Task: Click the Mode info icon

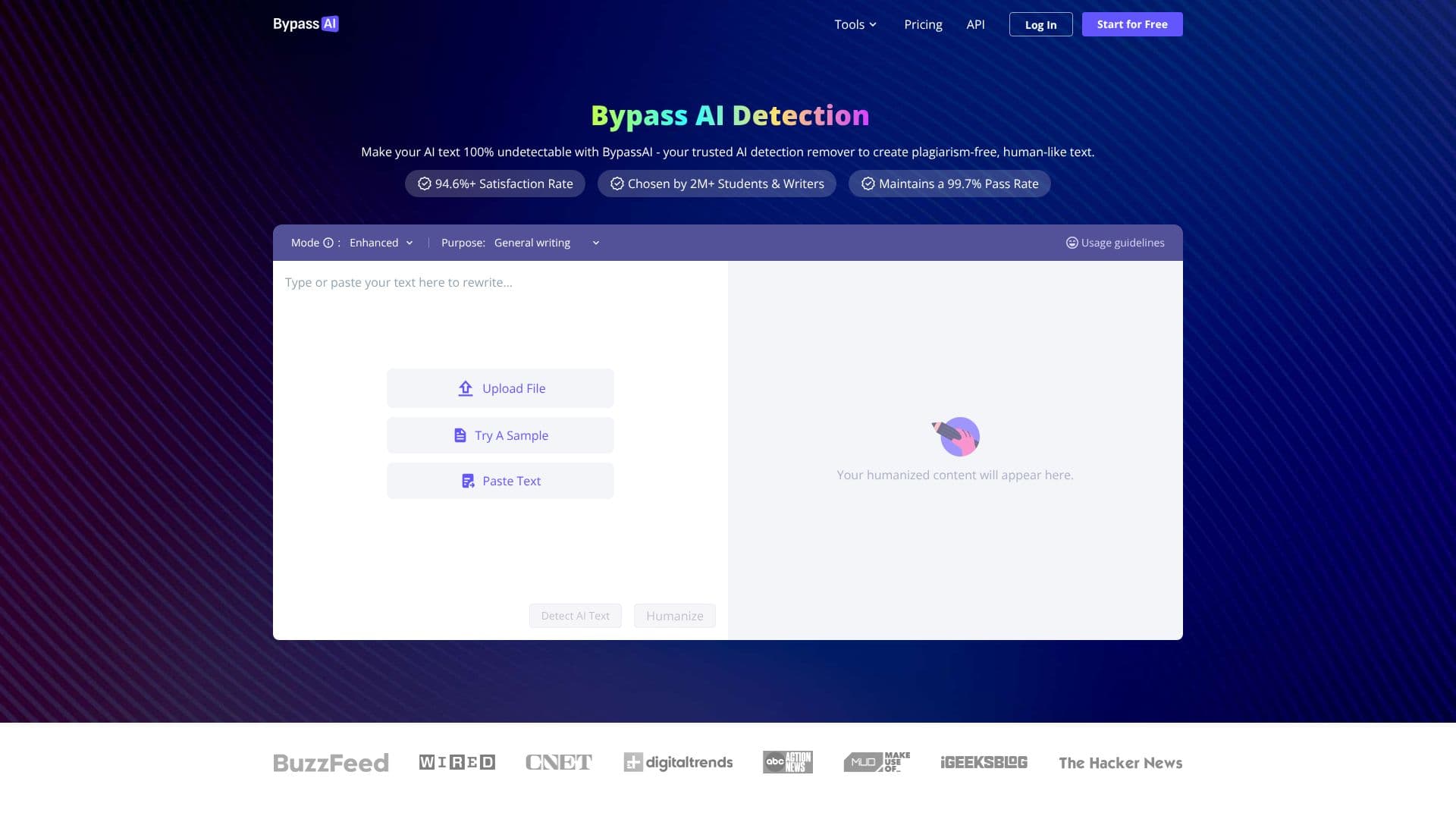Action: coord(328,243)
